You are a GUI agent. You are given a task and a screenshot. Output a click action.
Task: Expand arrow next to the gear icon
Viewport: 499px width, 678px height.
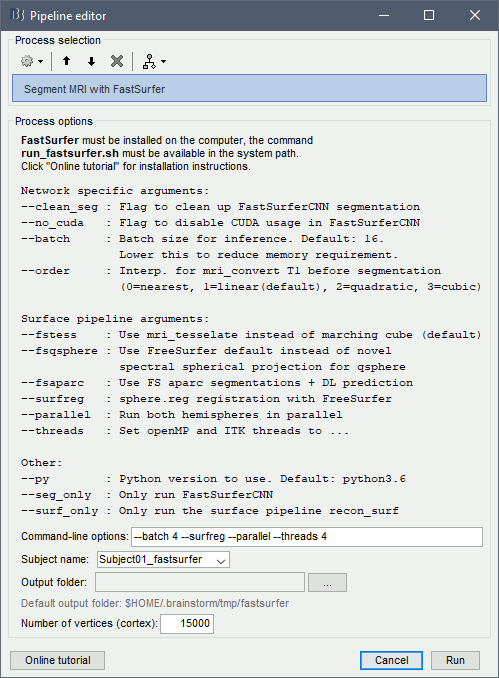tap(41, 61)
